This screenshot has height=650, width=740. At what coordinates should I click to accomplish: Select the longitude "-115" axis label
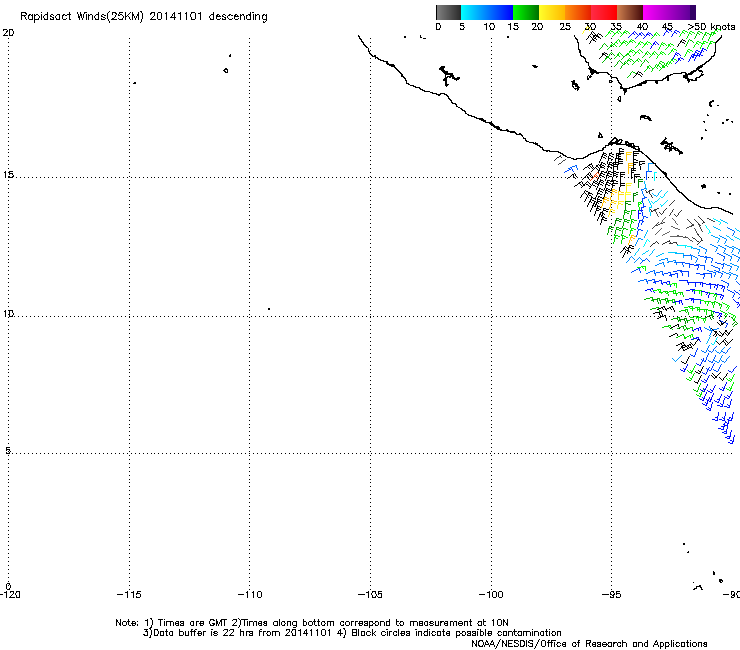[x=129, y=594]
